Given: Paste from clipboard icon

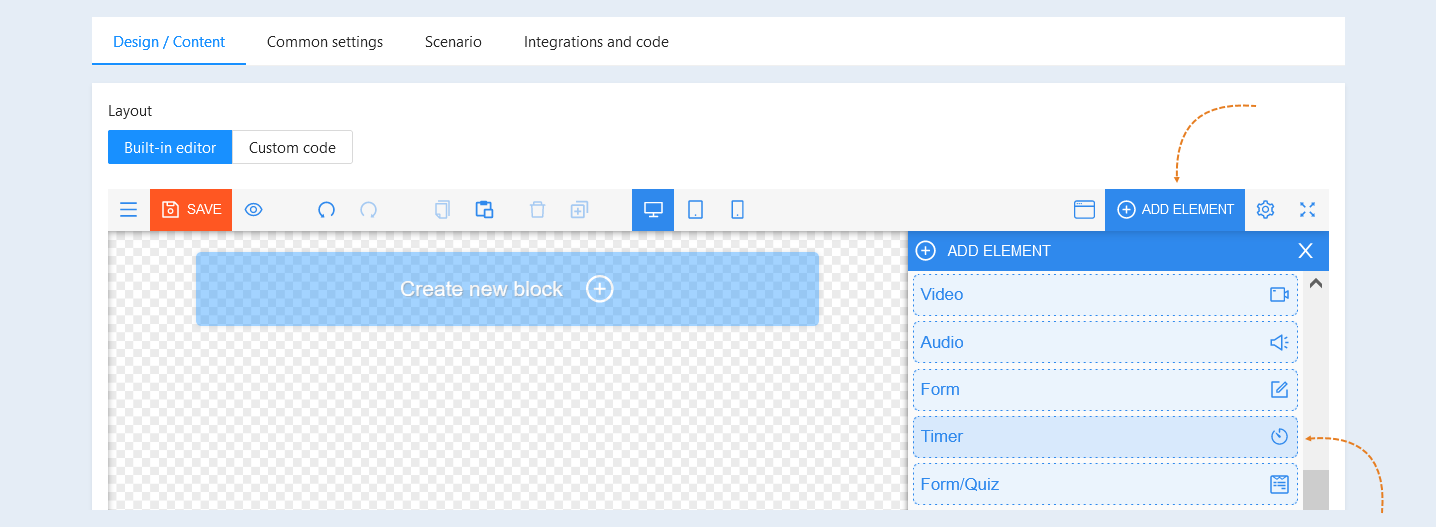Looking at the screenshot, I should (484, 209).
